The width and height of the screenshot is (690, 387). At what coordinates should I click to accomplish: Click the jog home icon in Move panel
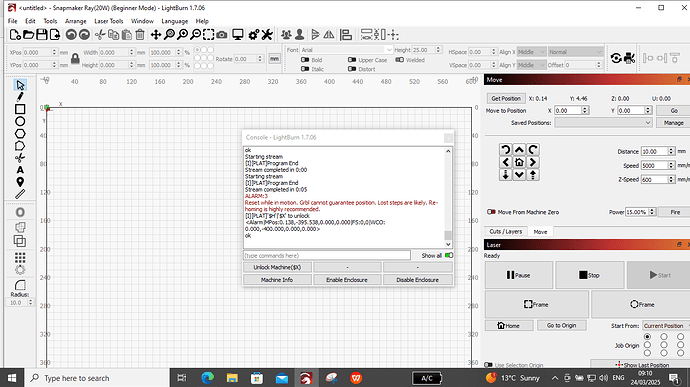pyautogui.click(x=519, y=162)
